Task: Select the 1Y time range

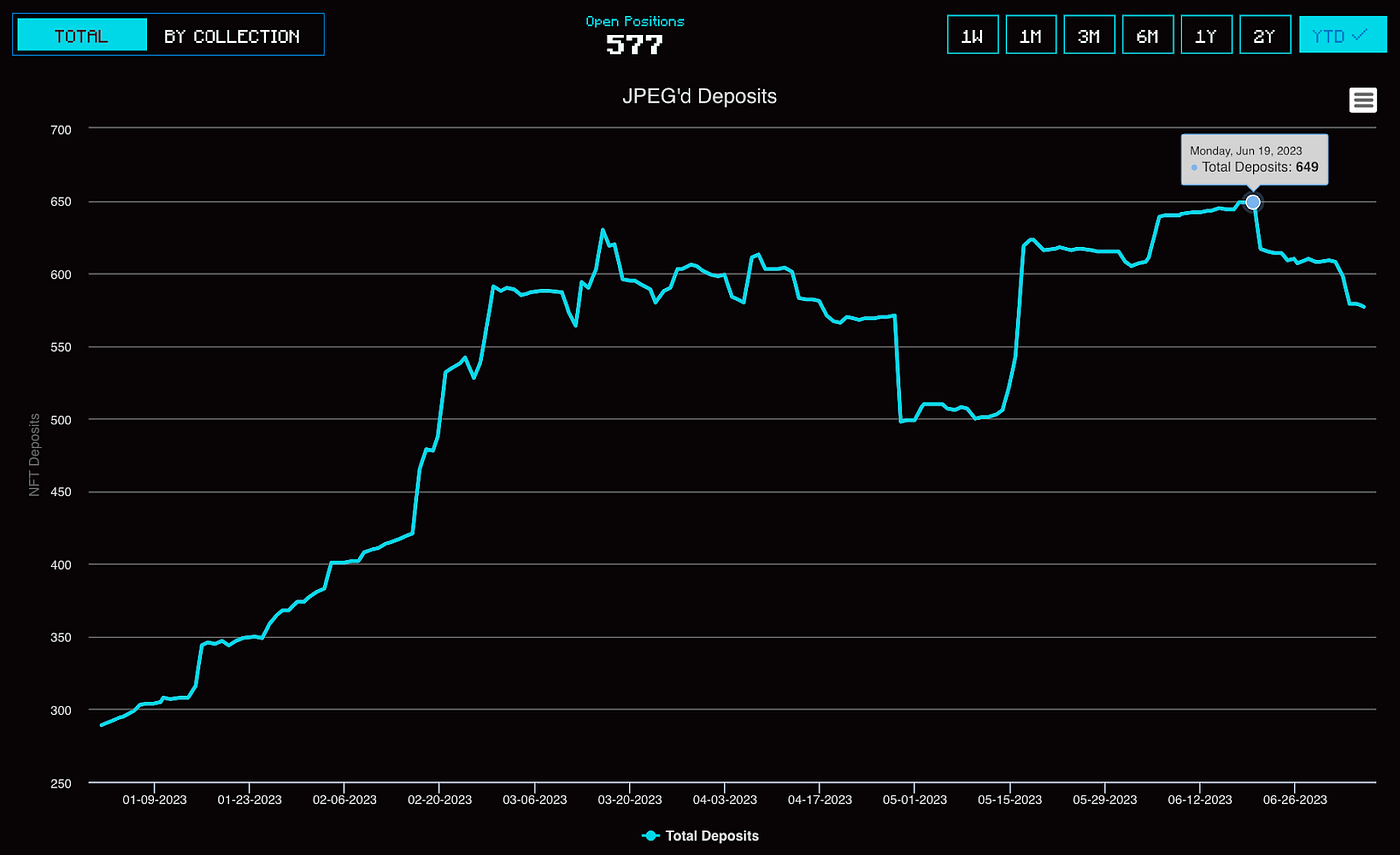Action: tap(1206, 35)
